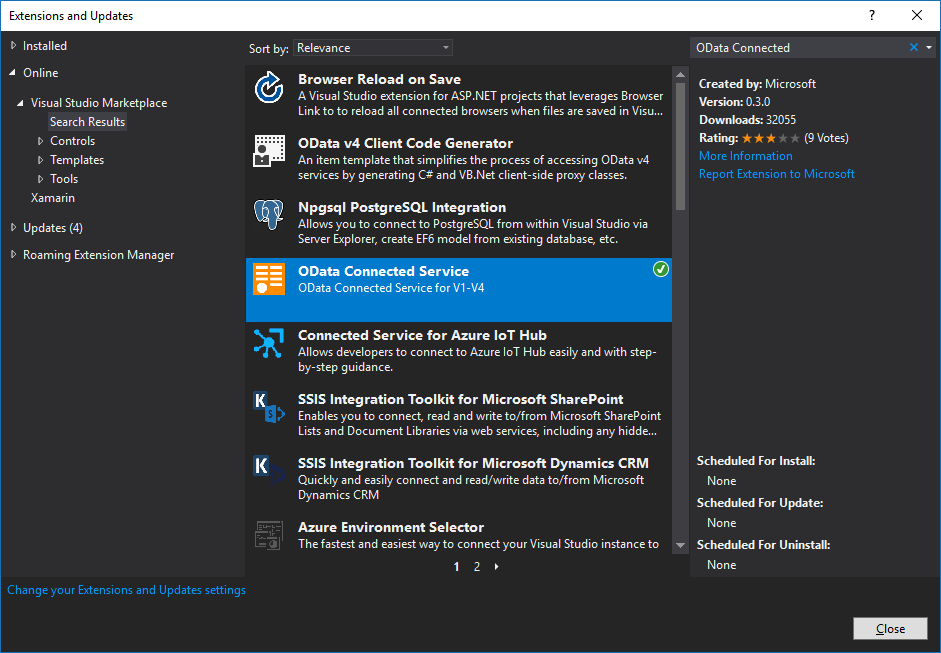This screenshot has width=941, height=653.
Task: Open the Sort by Relevance dropdown
Action: click(373, 48)
